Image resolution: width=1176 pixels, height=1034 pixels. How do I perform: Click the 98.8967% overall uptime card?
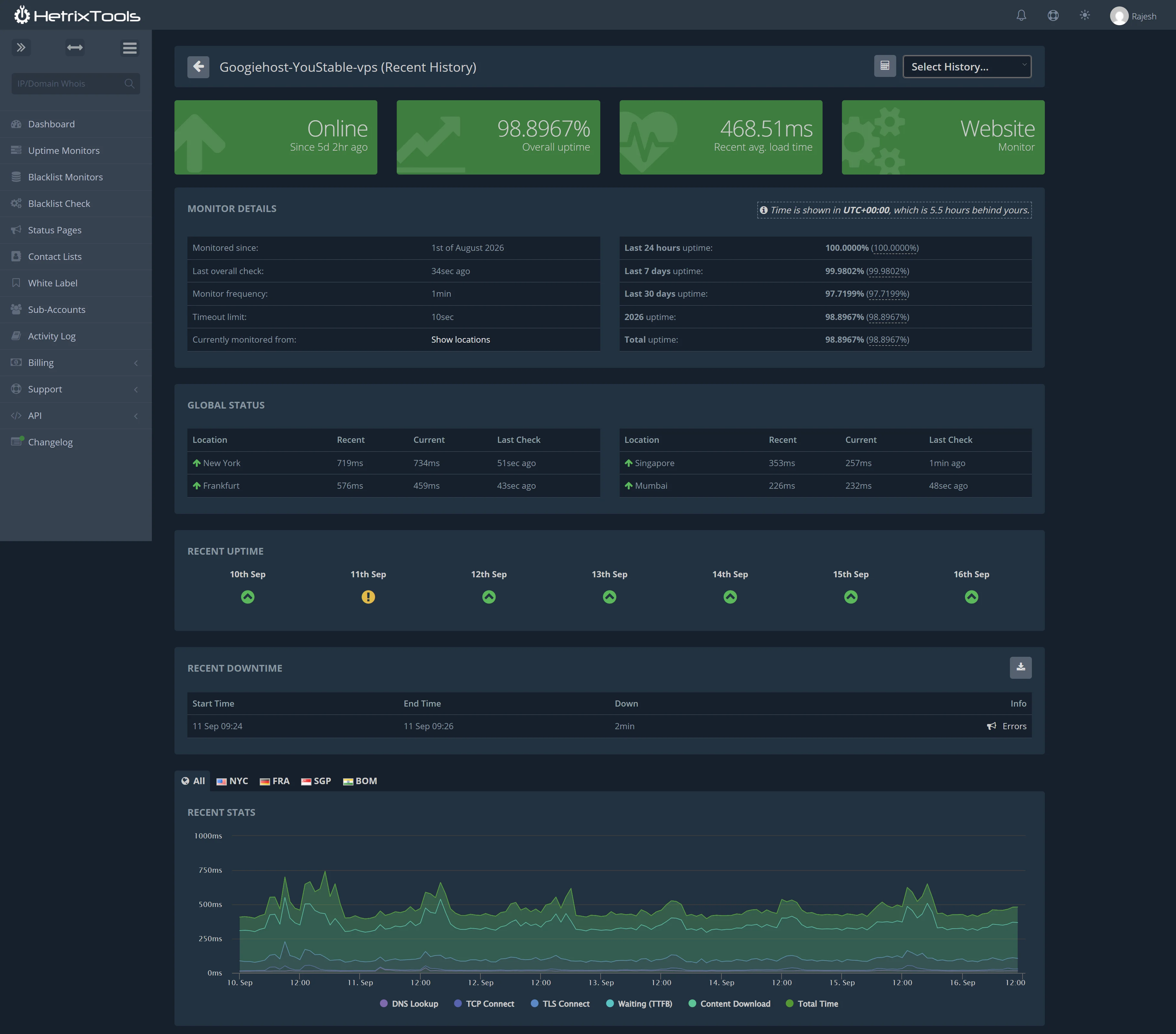[498, 137]
